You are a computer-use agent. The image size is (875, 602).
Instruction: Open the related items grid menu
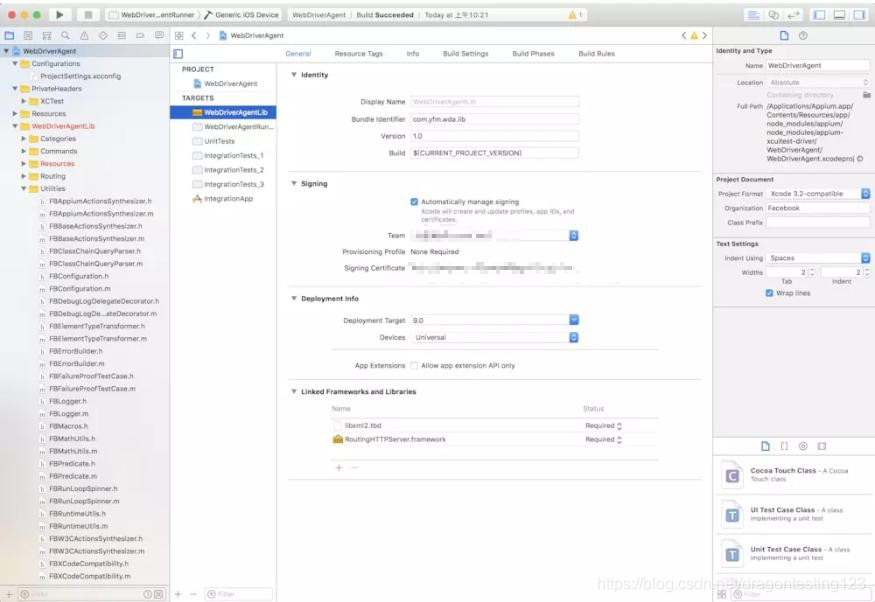click(x=179, y=36)
